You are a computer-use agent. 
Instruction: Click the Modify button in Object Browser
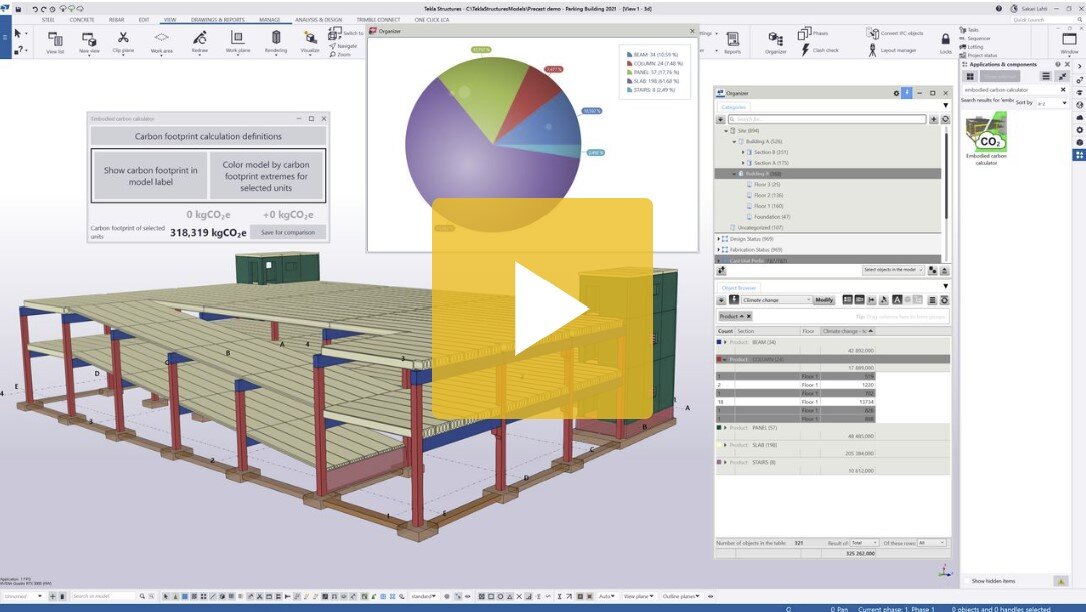click(824, 300)
